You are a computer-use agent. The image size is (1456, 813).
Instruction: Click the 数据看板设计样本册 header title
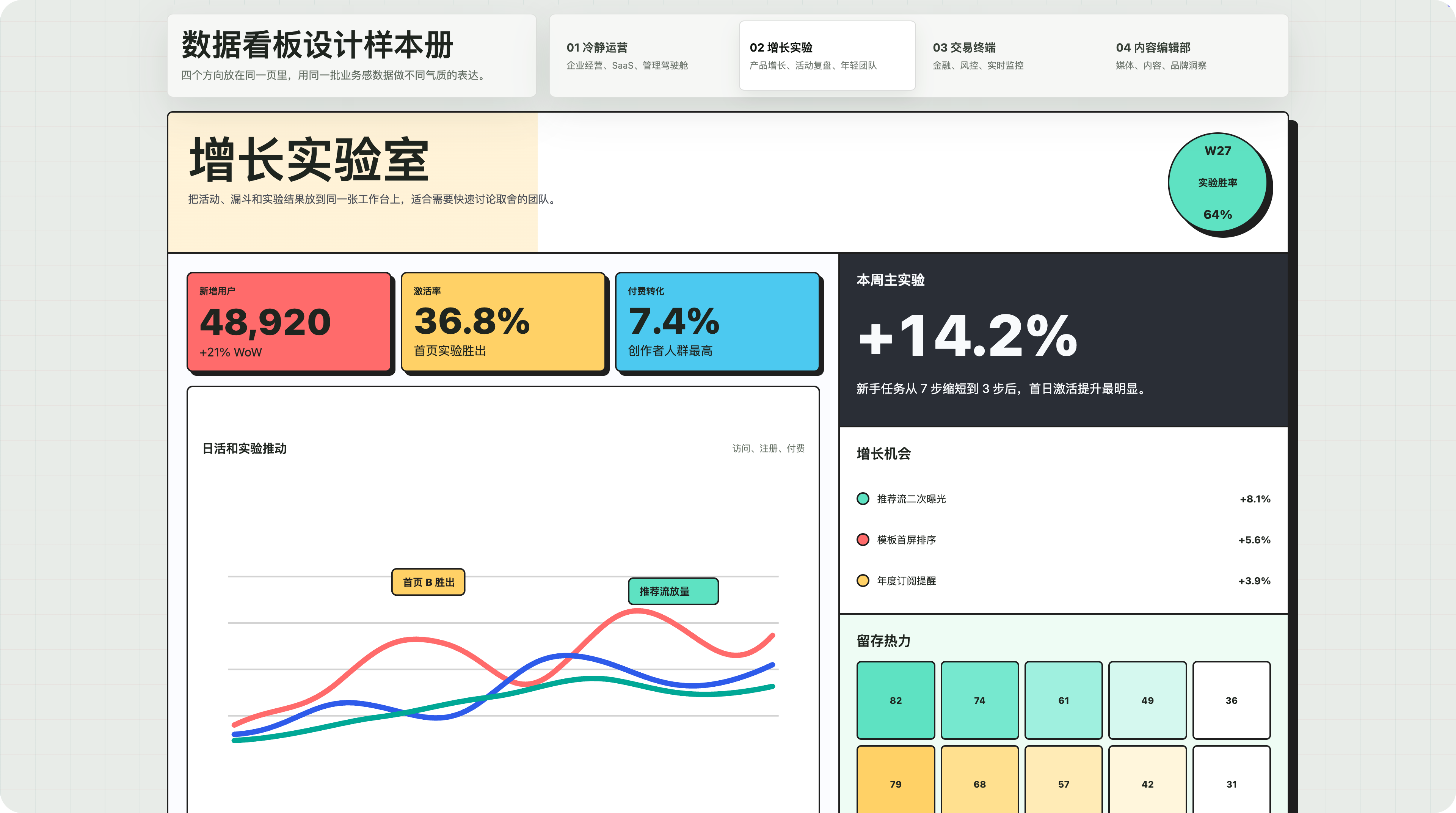pyautogui.click(x=318, y=45)
